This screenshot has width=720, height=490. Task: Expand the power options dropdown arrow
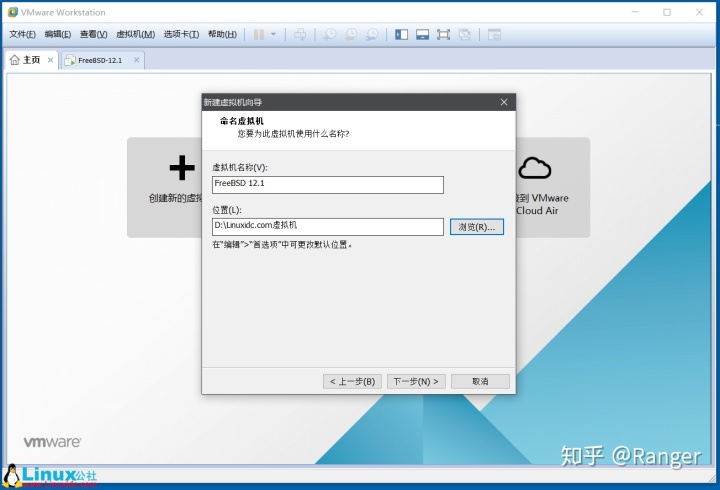[x=274, y=34]
